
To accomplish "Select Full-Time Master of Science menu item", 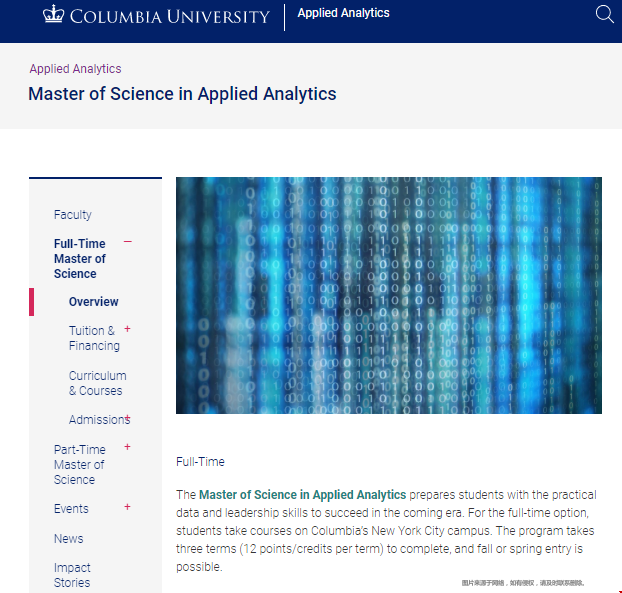I will pyautogui.click(x=80, y=259).
